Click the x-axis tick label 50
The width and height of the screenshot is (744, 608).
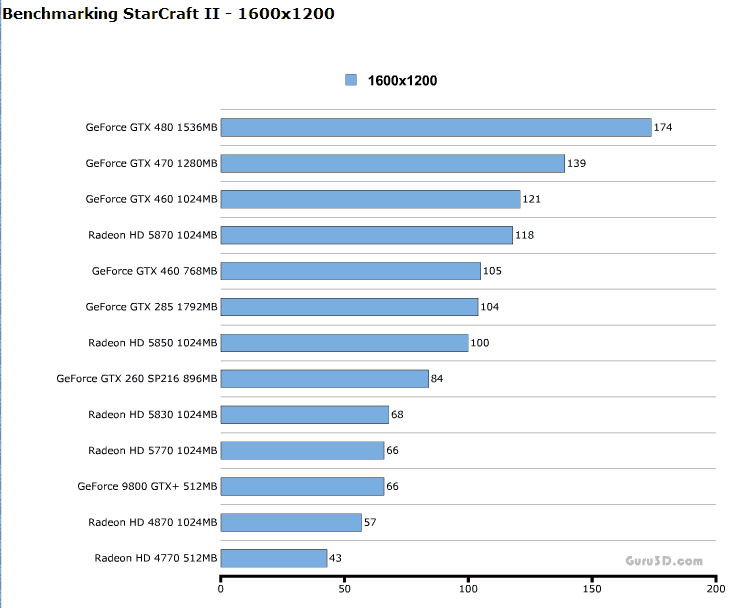[x=344, y=589]
